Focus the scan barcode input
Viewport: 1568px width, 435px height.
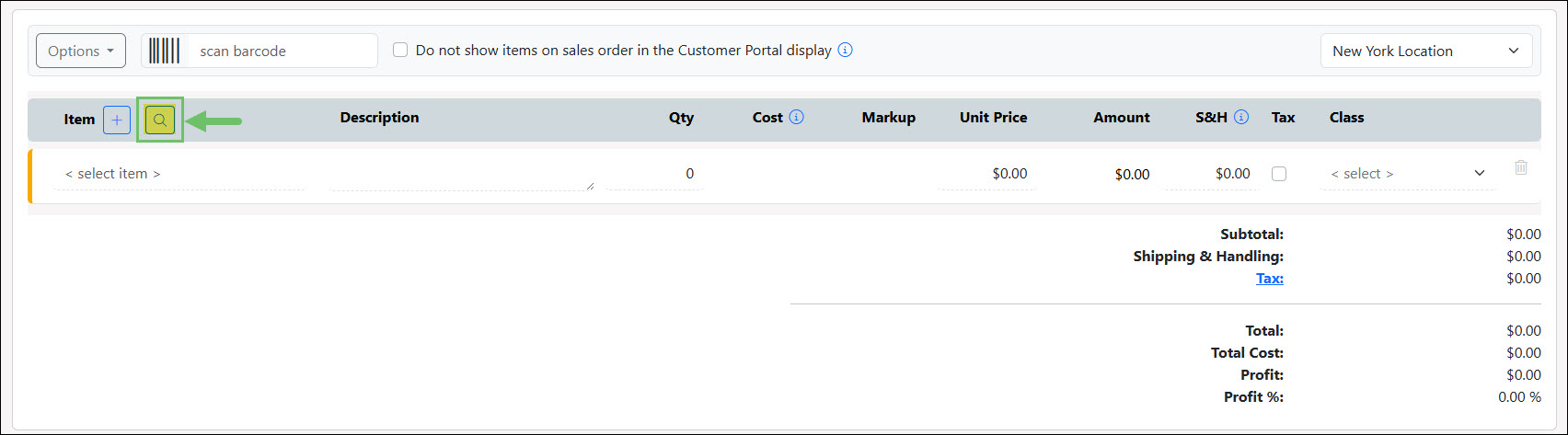point(282,51)
